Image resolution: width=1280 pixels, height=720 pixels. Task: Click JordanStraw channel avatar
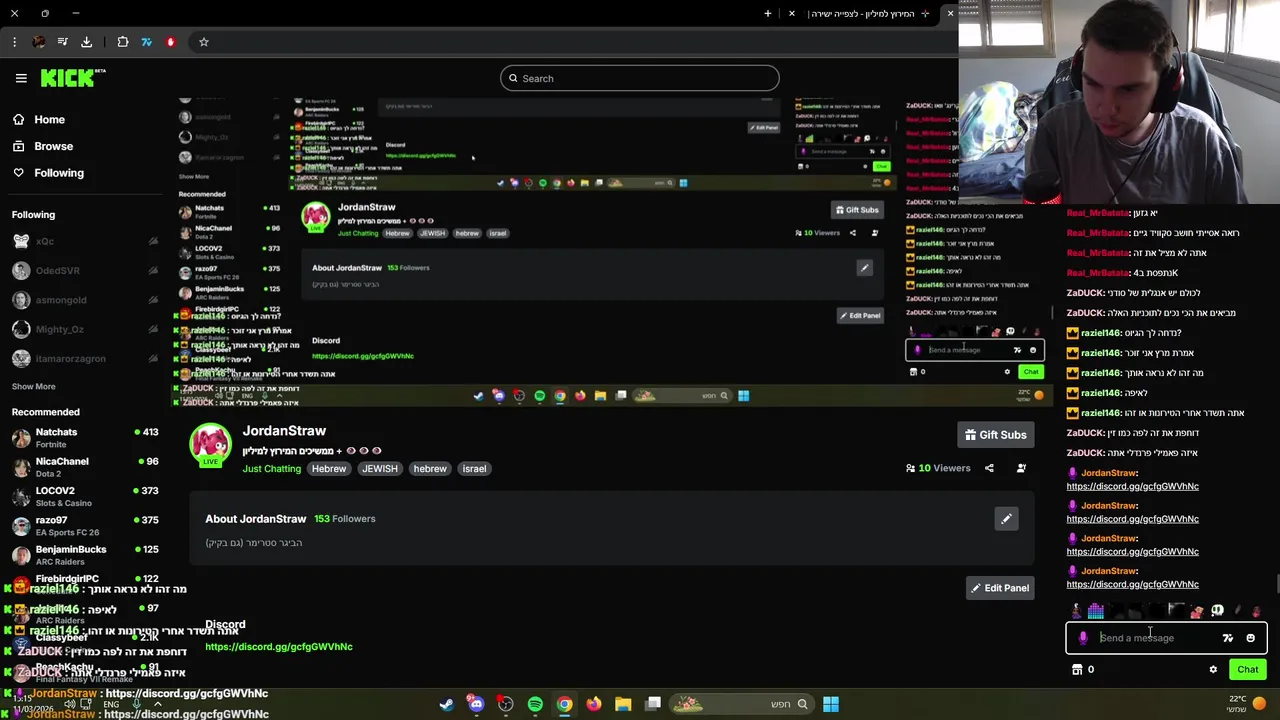210,445
